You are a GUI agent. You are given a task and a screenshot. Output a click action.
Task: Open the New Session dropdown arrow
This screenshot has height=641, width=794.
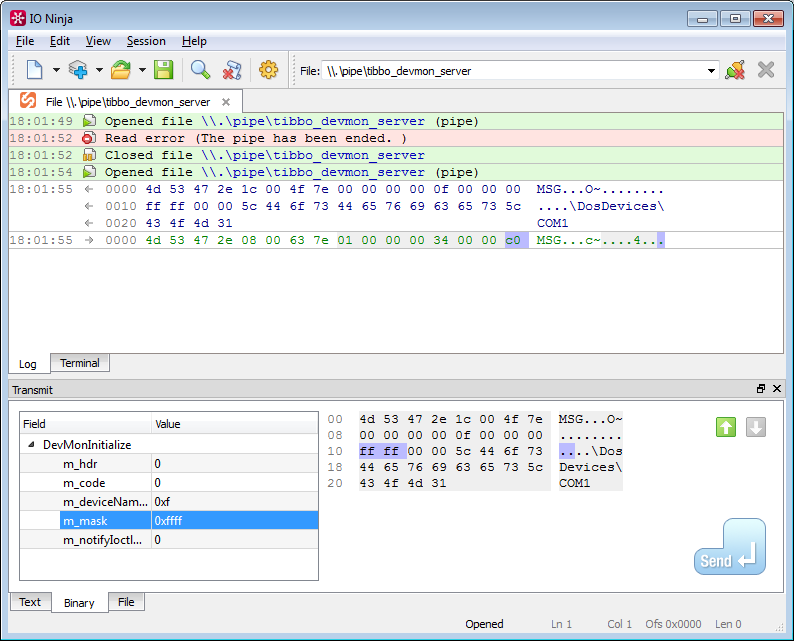coord(56,70)
